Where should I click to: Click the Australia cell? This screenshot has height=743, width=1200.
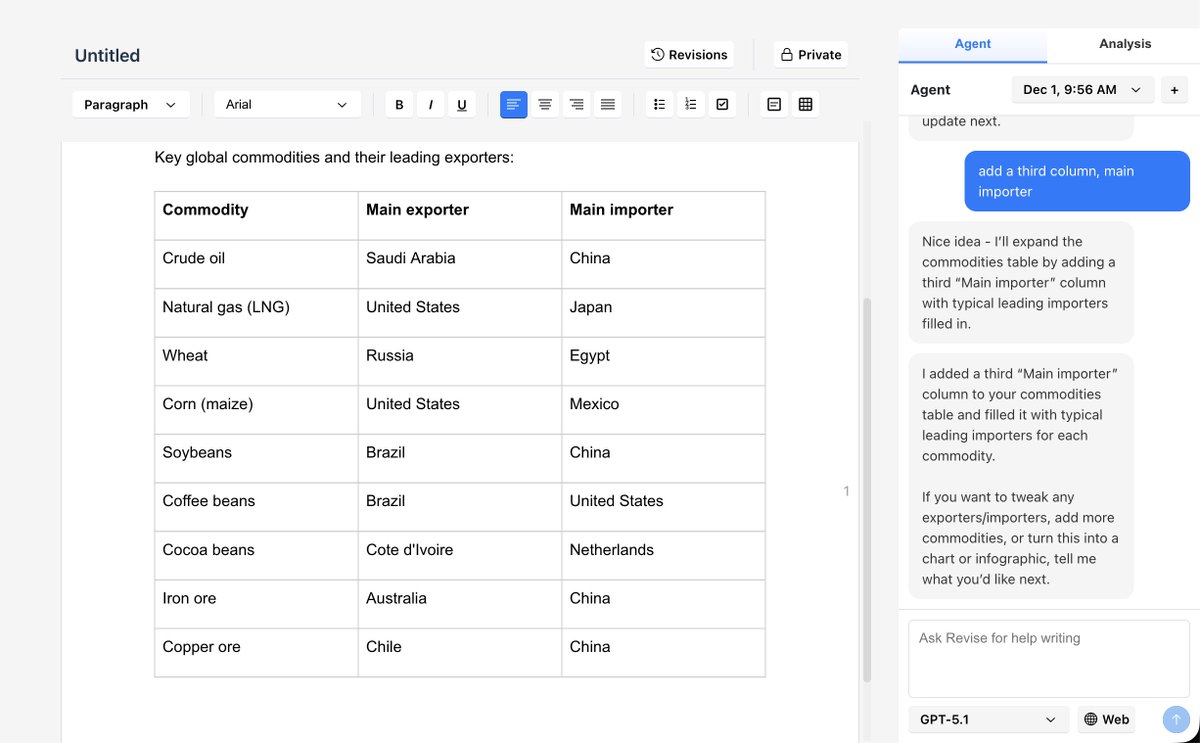pyautogui.click(x=460, y=604)
